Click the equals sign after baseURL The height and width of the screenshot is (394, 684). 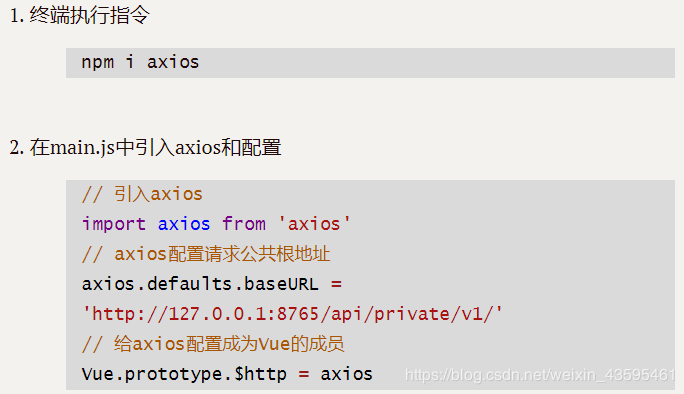[x=336, y=284]
